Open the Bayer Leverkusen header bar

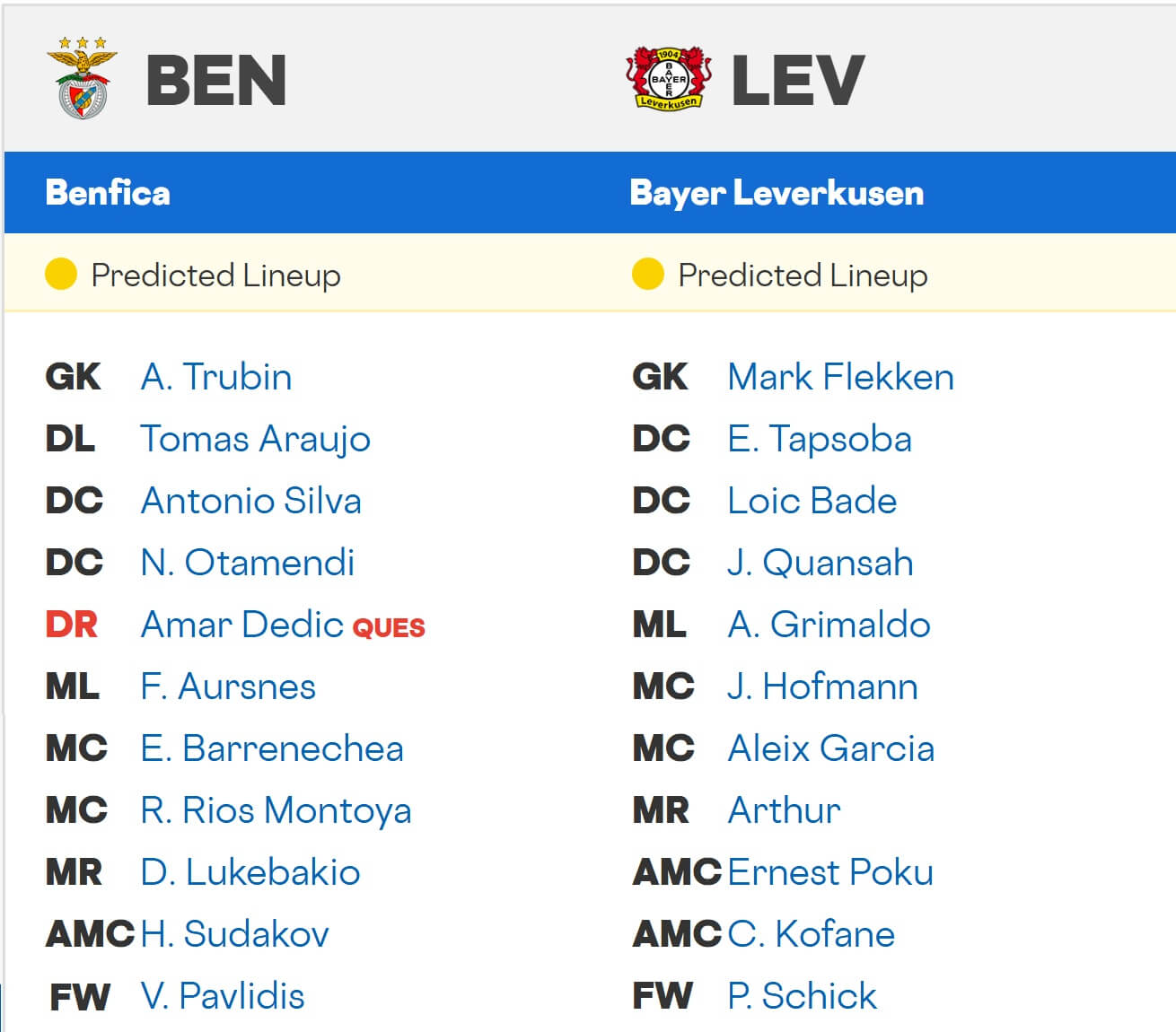pos(777,193)
